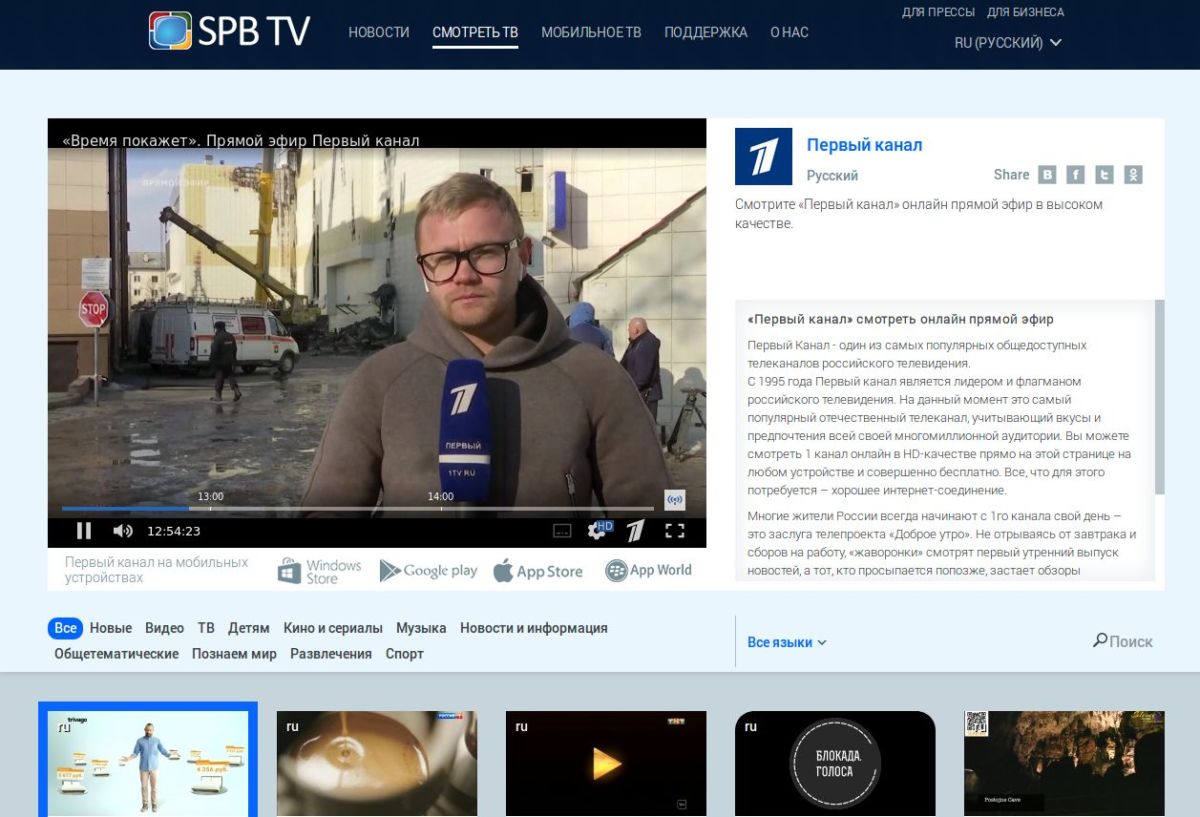Viewport: 1200px width, 817px height.
Task: Expand the RU (Русский) language dropdown
Action: [x=1007, y=43]
